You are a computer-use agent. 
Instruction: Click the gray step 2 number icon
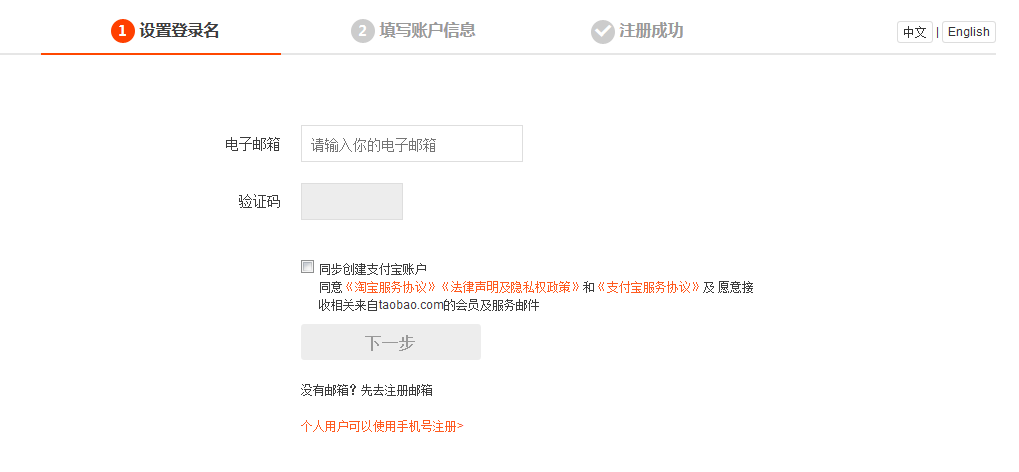(x=362, y=31)
